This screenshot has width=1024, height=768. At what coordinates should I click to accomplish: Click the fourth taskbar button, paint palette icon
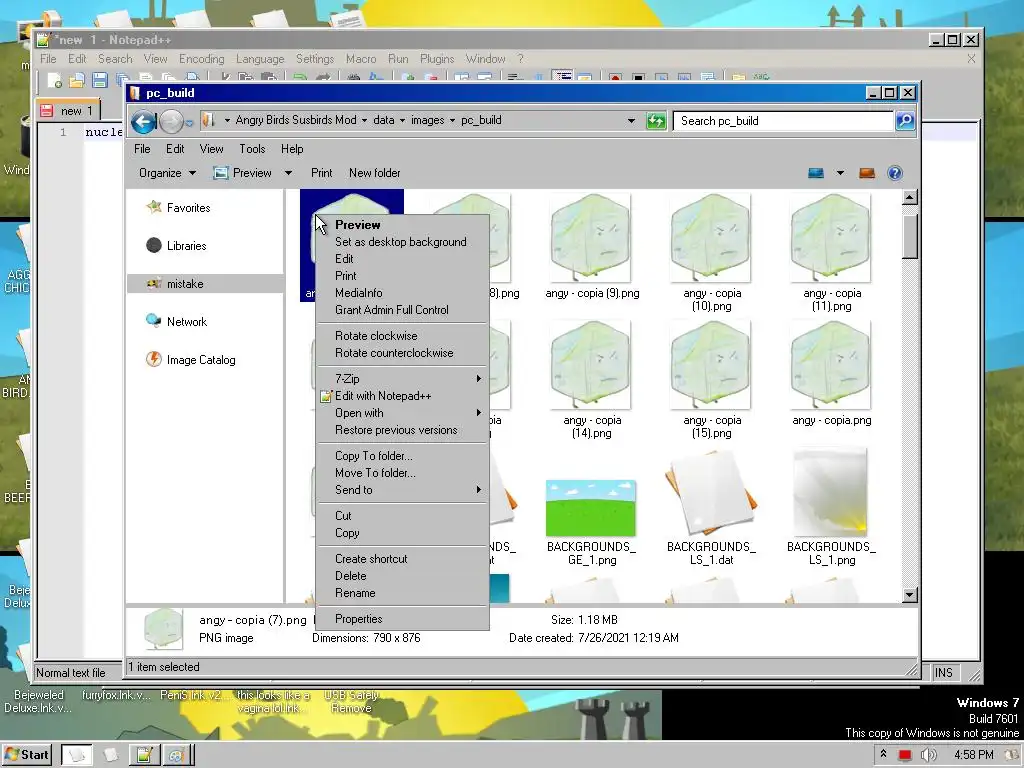(x=176, y=756)
